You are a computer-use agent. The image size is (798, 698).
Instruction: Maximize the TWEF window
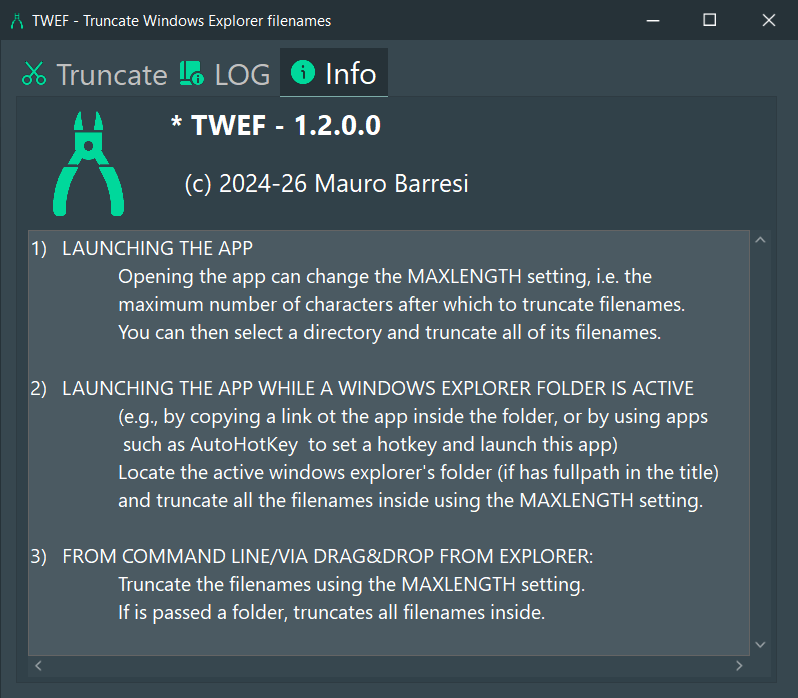[709, 20]
